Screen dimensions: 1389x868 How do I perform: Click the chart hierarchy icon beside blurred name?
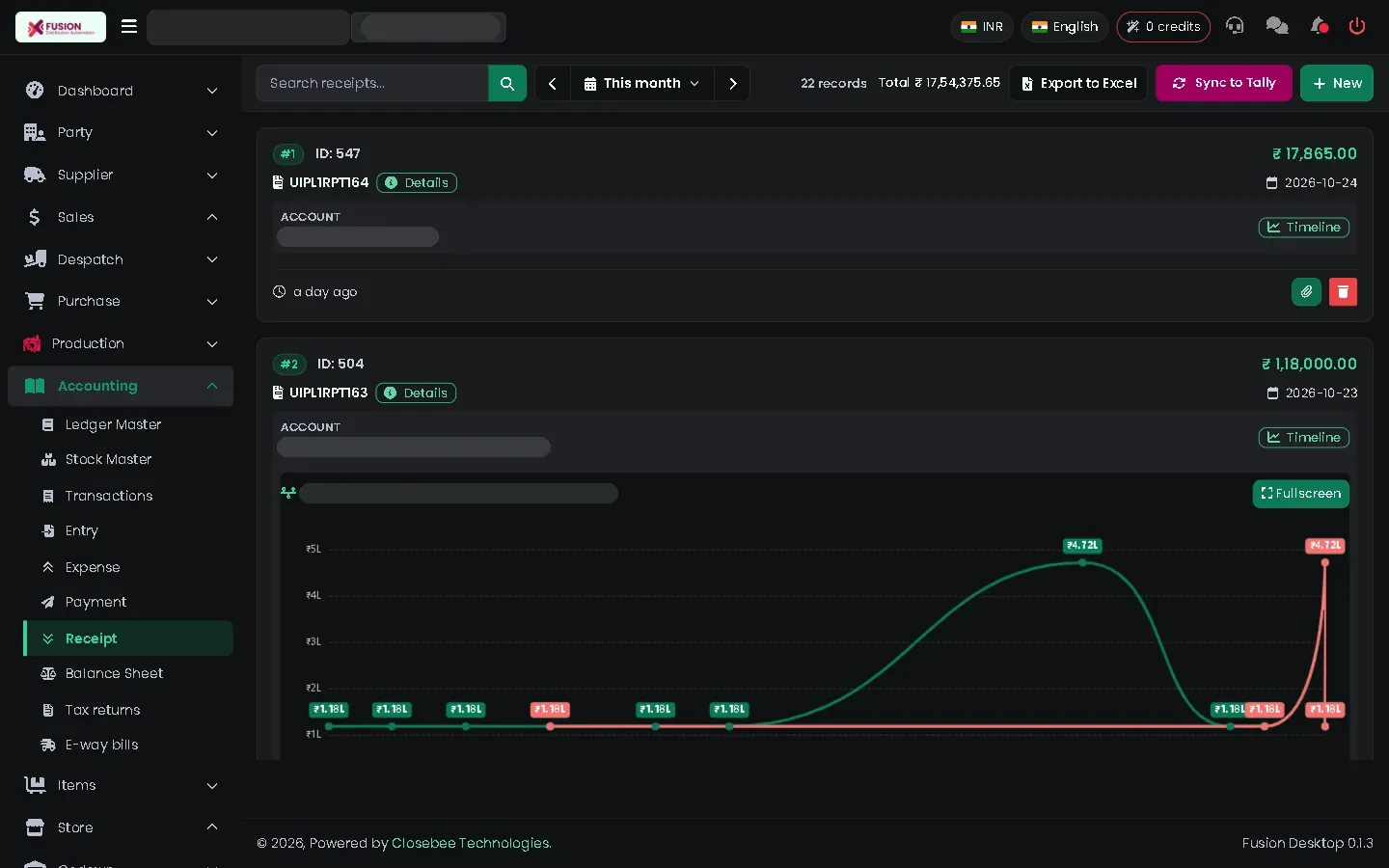(x=288, y=493)
